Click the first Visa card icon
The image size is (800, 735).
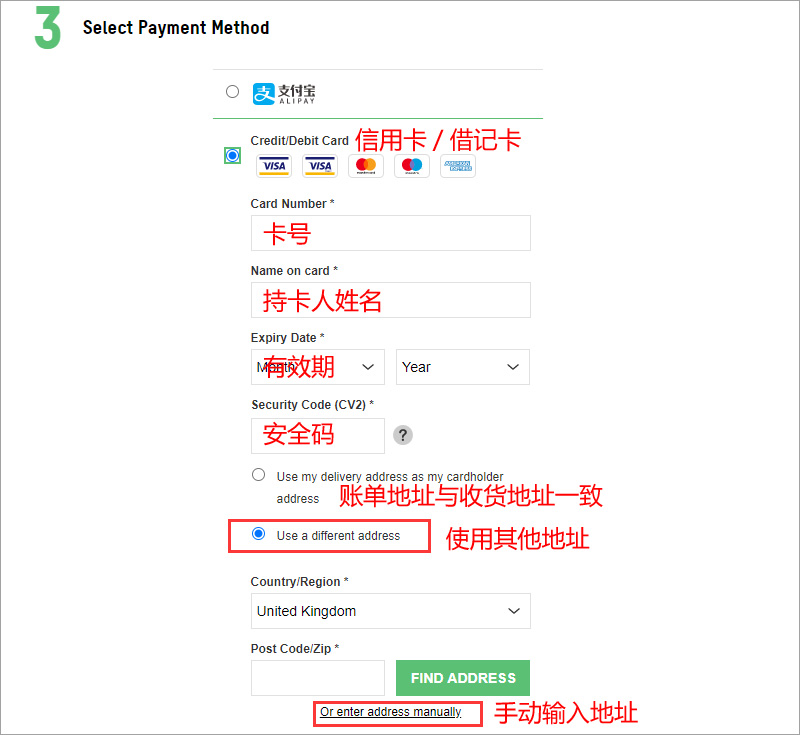click(x=274, y=166)
